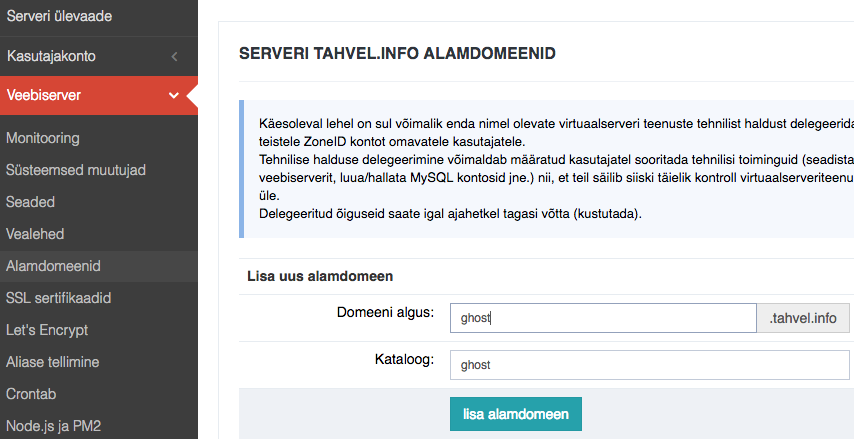This screenshot has width=854, height=439.
Task: Collapse the Veebiserver chevron arrow
Action: point(174,95)
